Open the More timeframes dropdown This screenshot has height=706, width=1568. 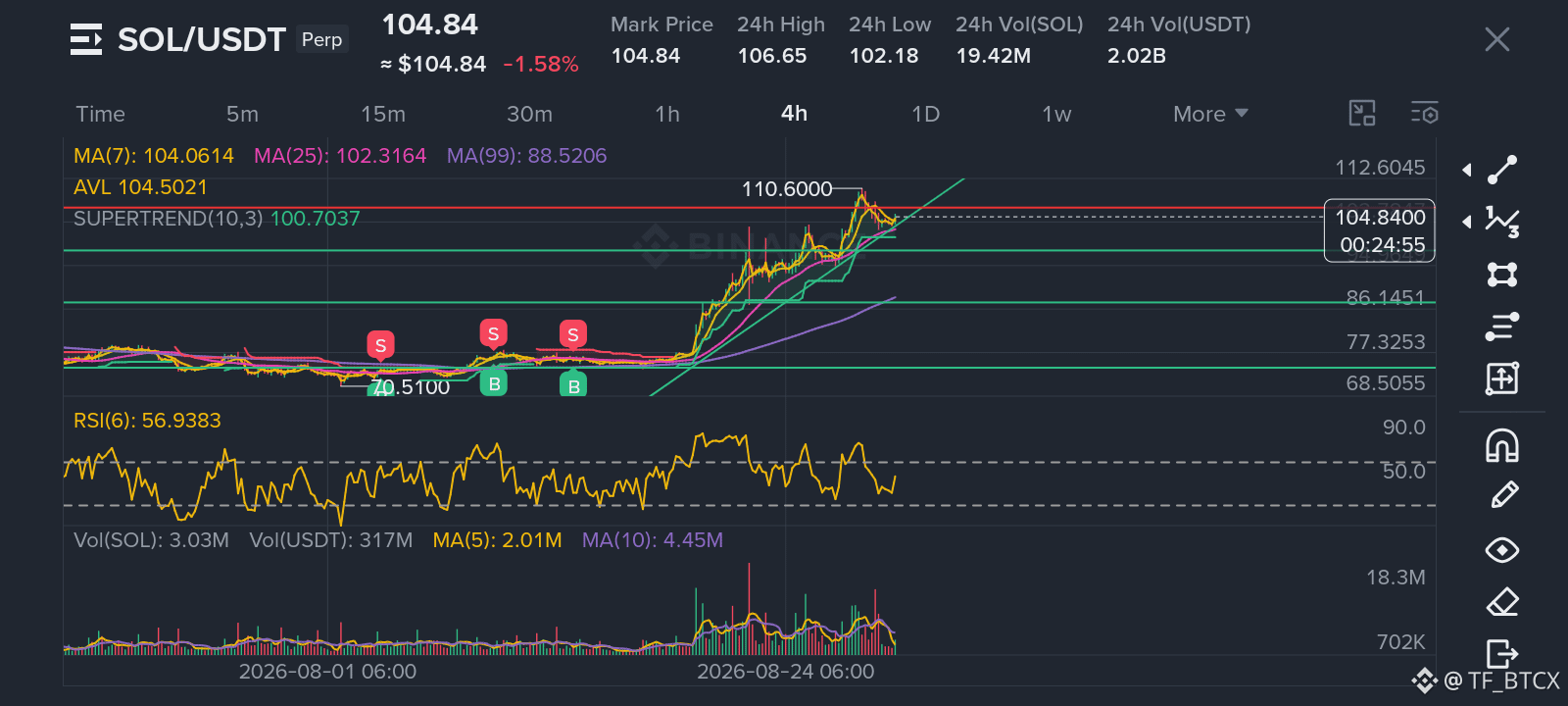pos(1210,114)
